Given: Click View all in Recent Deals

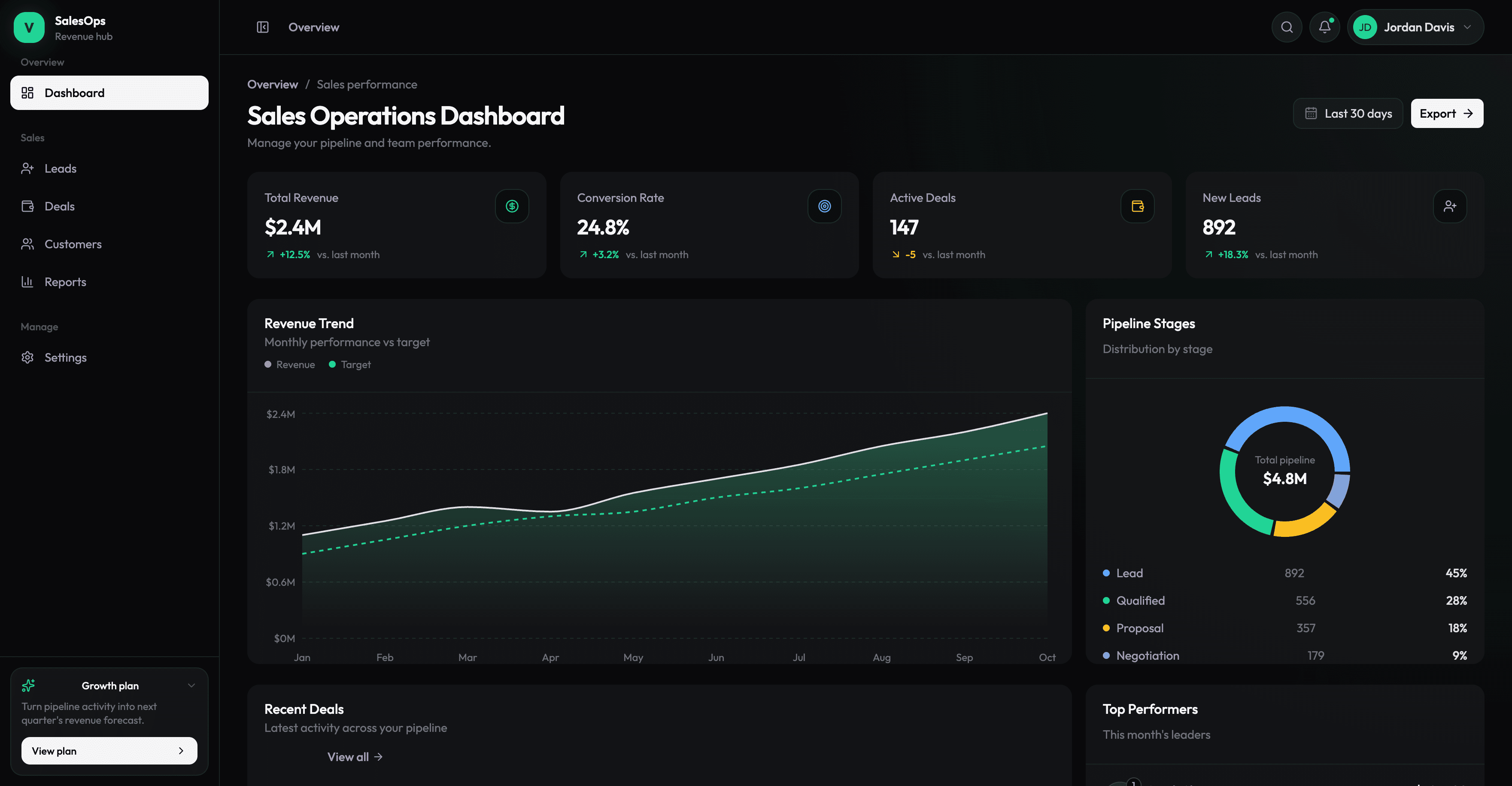Looking at the screenshot, I should [x=355, y=757].
